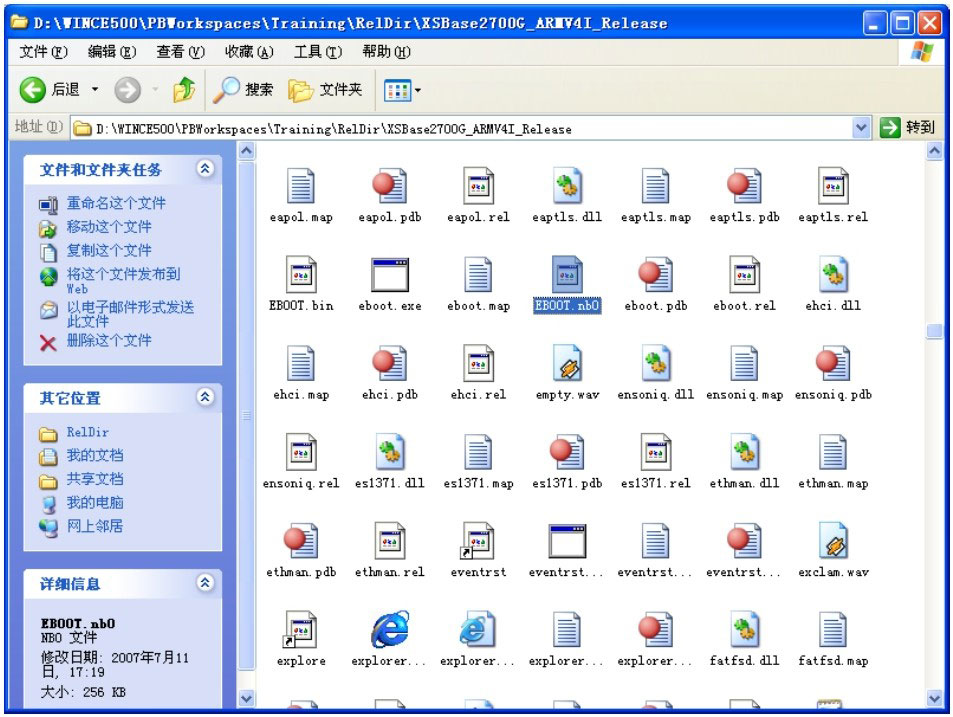The height and width of the screenshot is (717, 953).
Task: Select the eapol.map file icon
Action: (x=301, y=186)
